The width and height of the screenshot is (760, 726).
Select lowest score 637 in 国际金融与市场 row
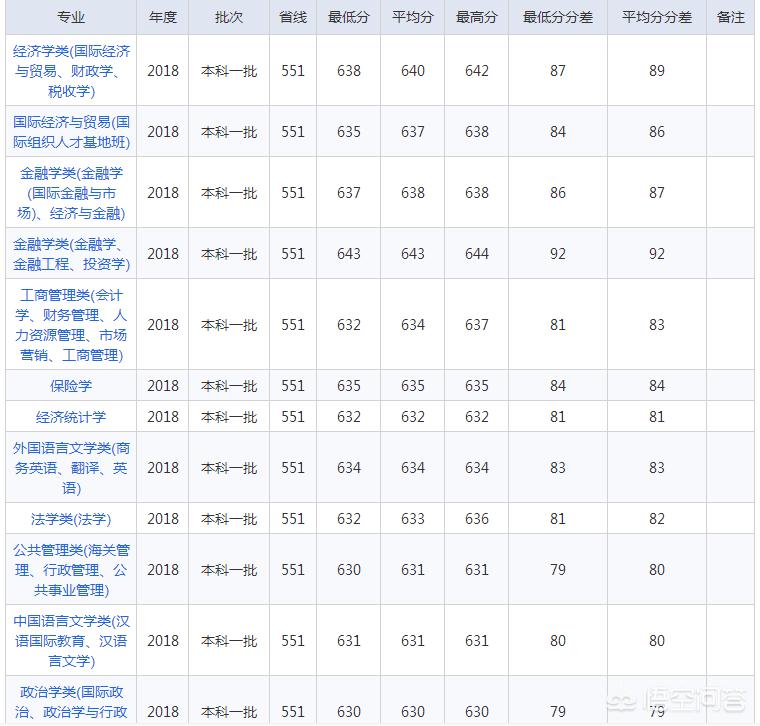(348, 193)
